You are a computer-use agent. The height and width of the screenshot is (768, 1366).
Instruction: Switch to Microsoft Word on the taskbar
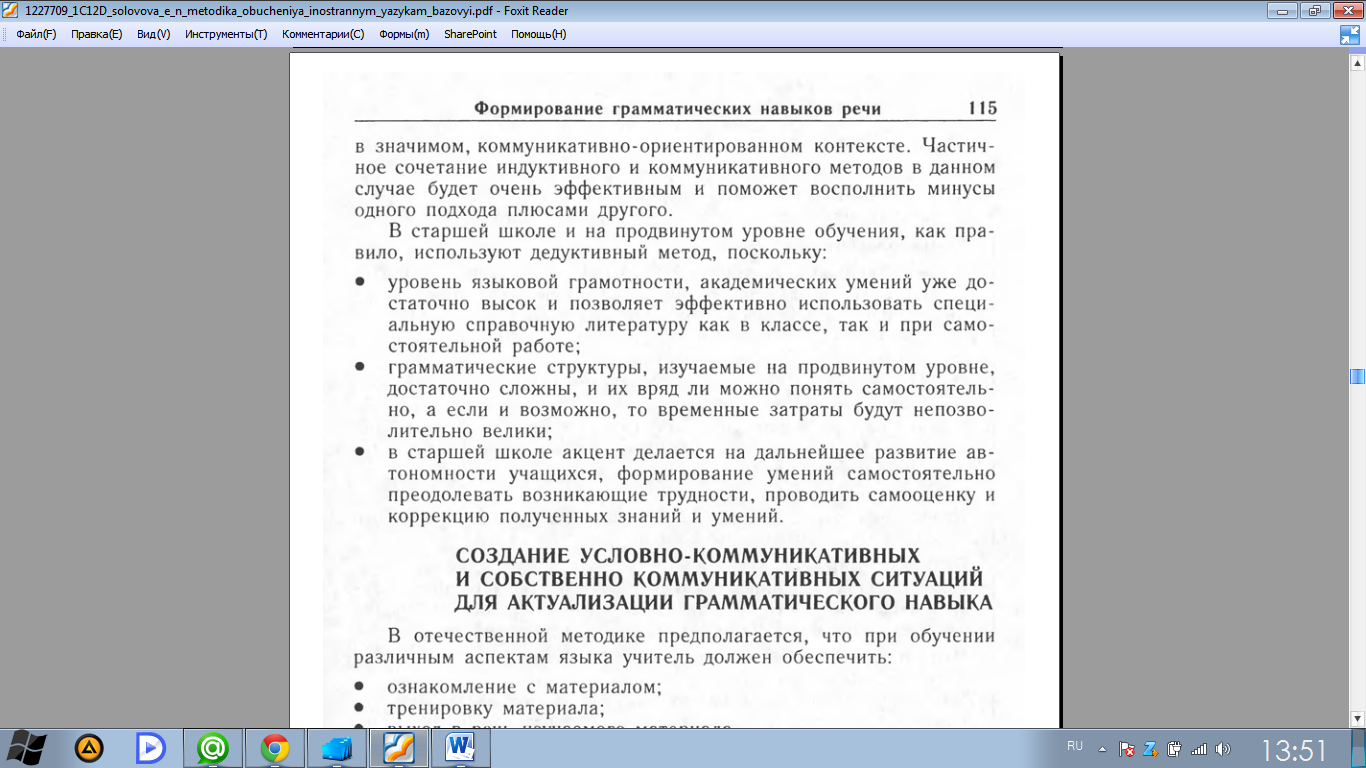[461, 748]
